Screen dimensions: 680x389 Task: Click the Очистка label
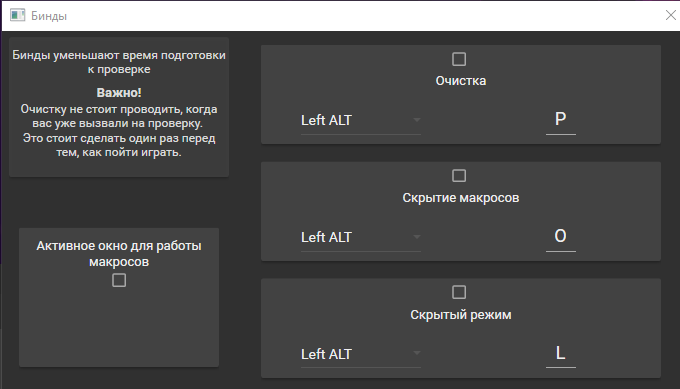(461, 81)
